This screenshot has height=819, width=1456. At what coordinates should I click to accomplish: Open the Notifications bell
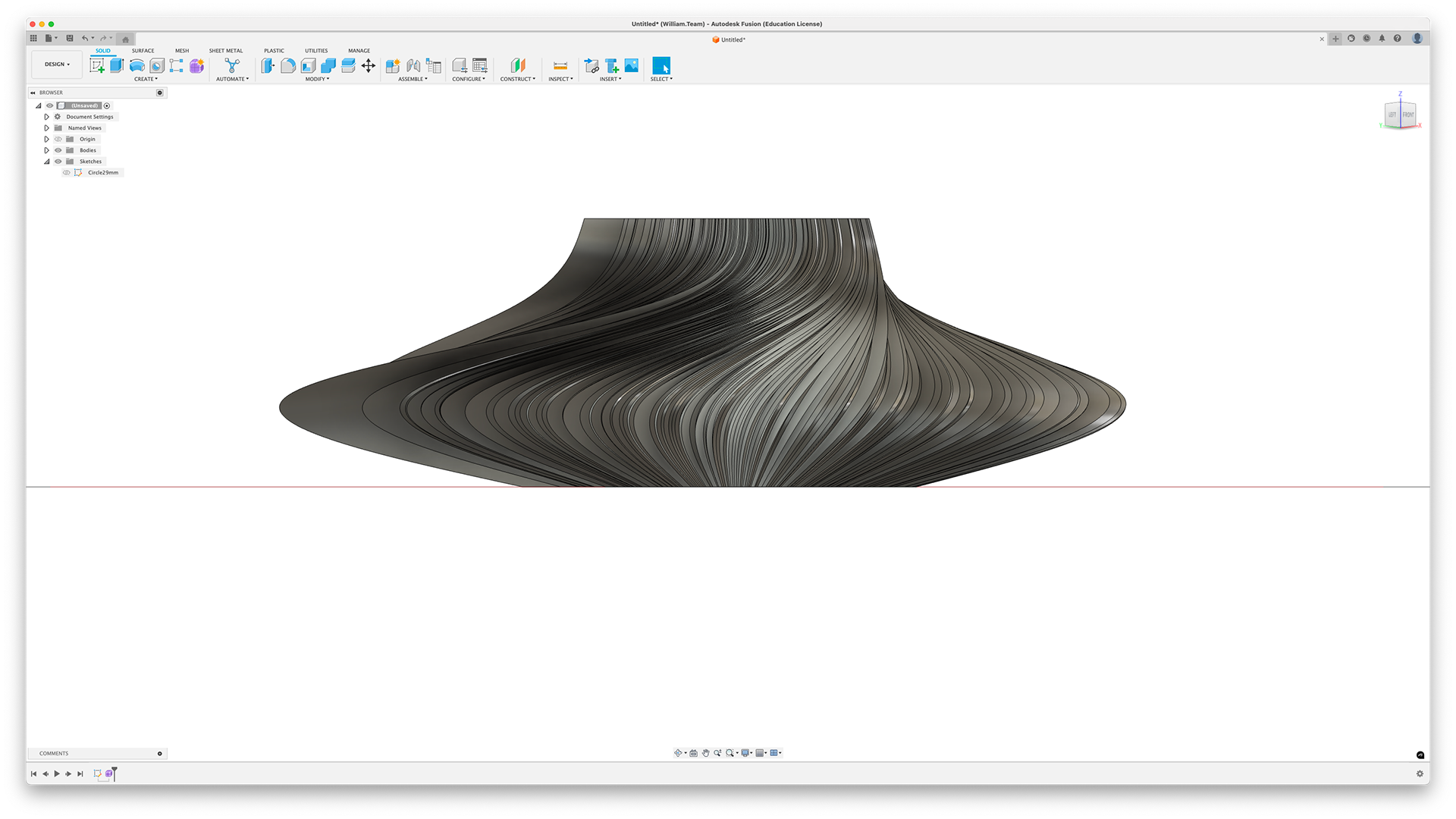coord(1382,39)
